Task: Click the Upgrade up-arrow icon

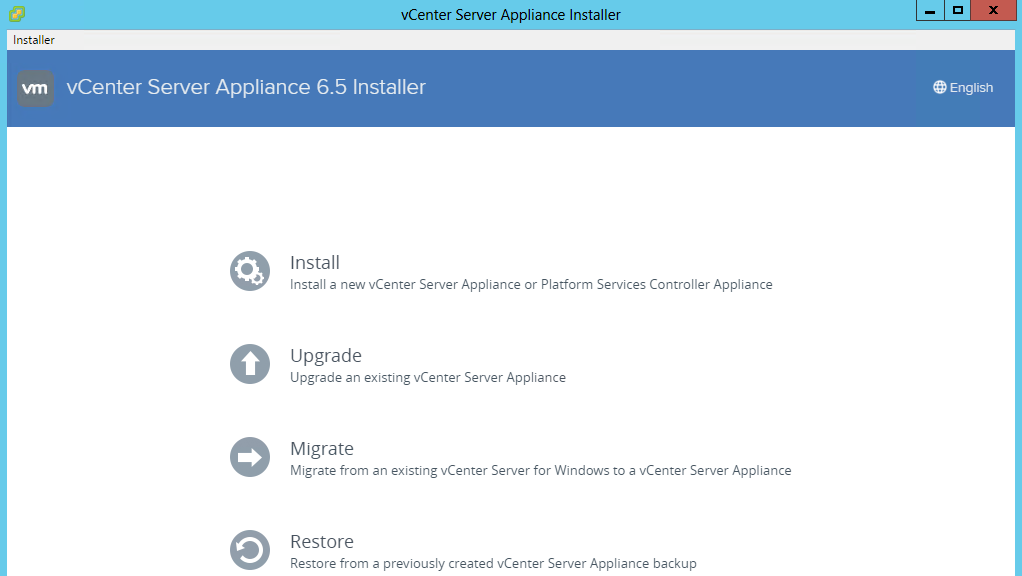Action: coord(250,364)
